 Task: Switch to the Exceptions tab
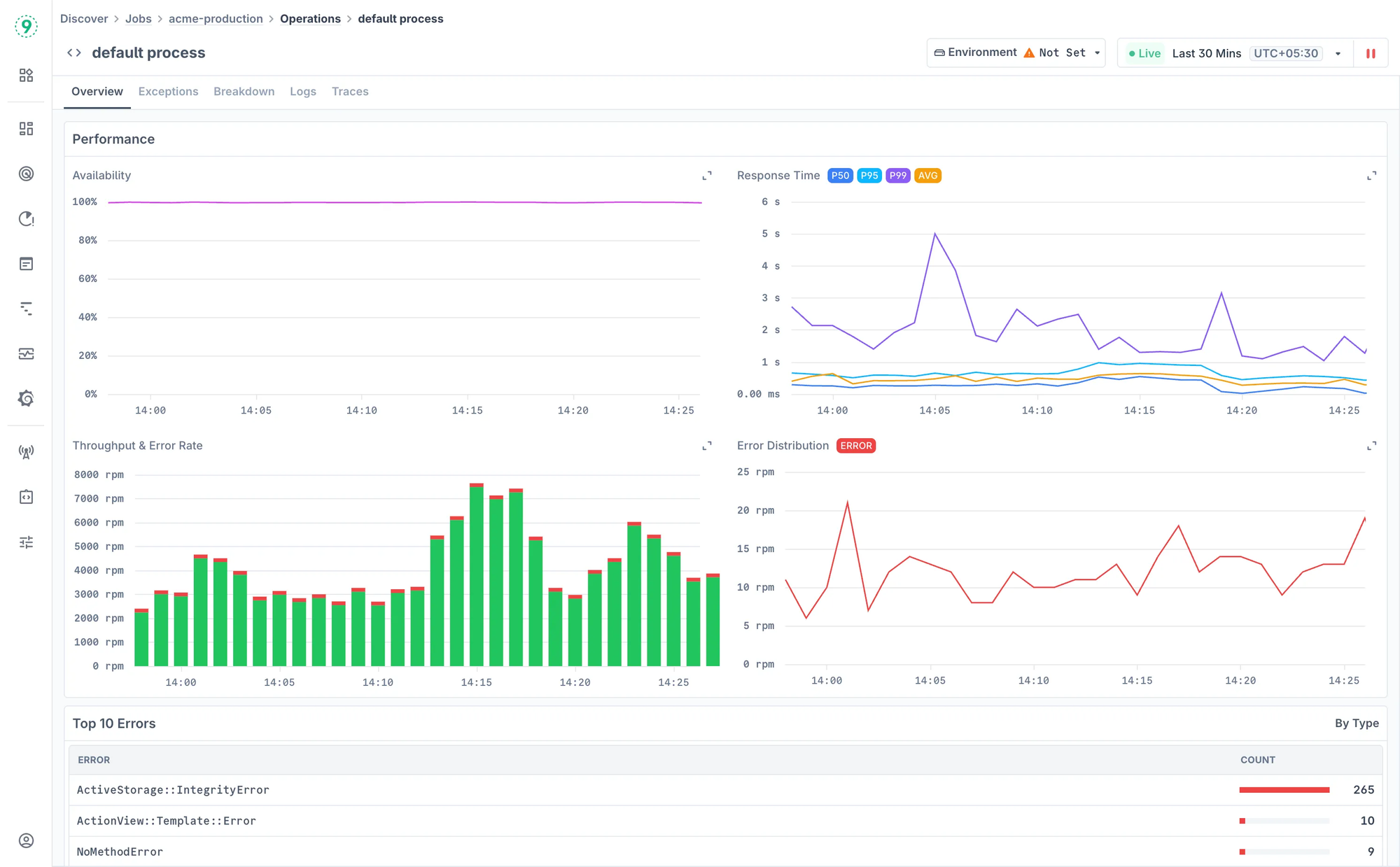coord(168,92)
